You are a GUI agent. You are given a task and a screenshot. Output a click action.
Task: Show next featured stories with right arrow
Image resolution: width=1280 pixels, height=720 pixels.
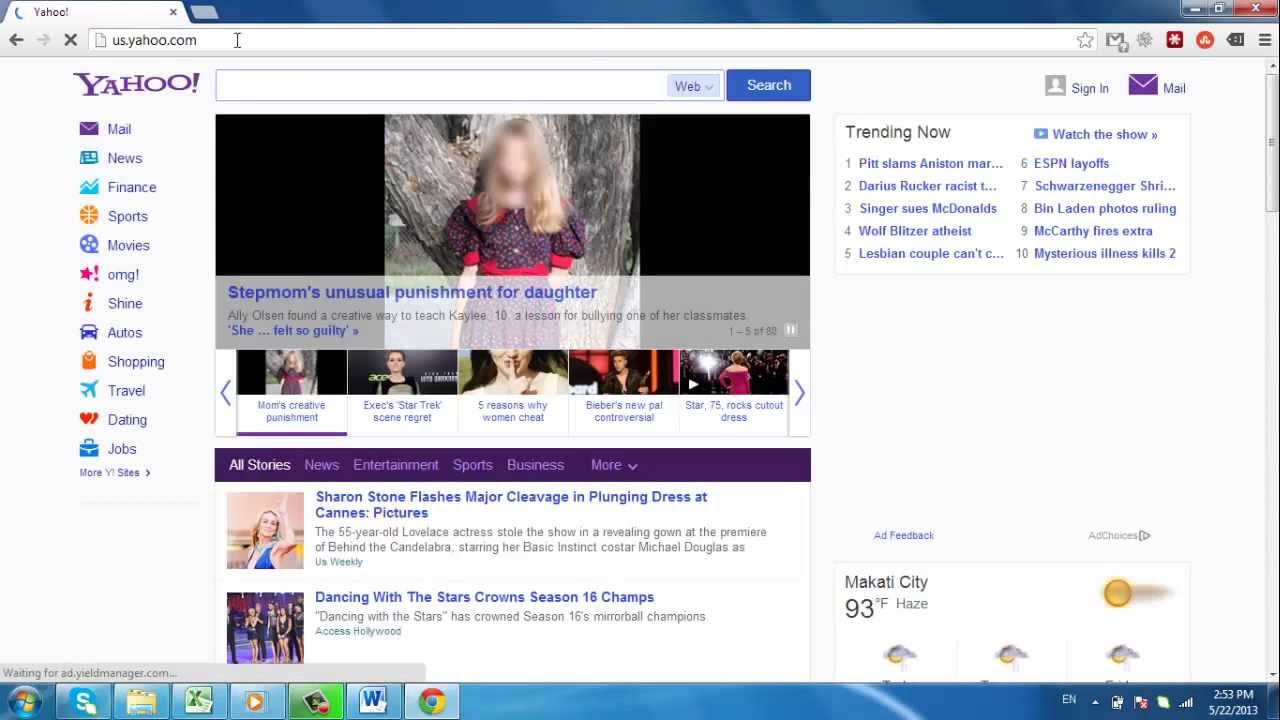click(x=799, y=392)
